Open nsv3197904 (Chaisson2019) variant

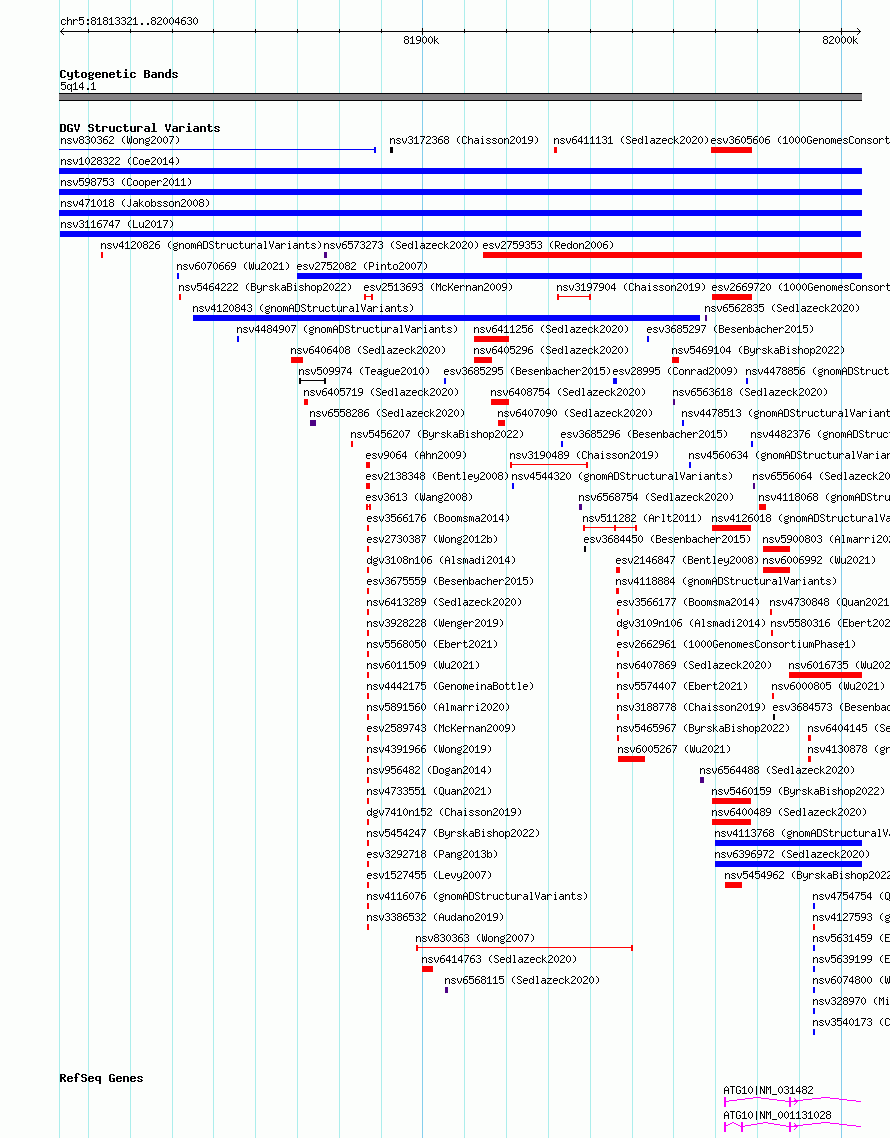[573, 297]
